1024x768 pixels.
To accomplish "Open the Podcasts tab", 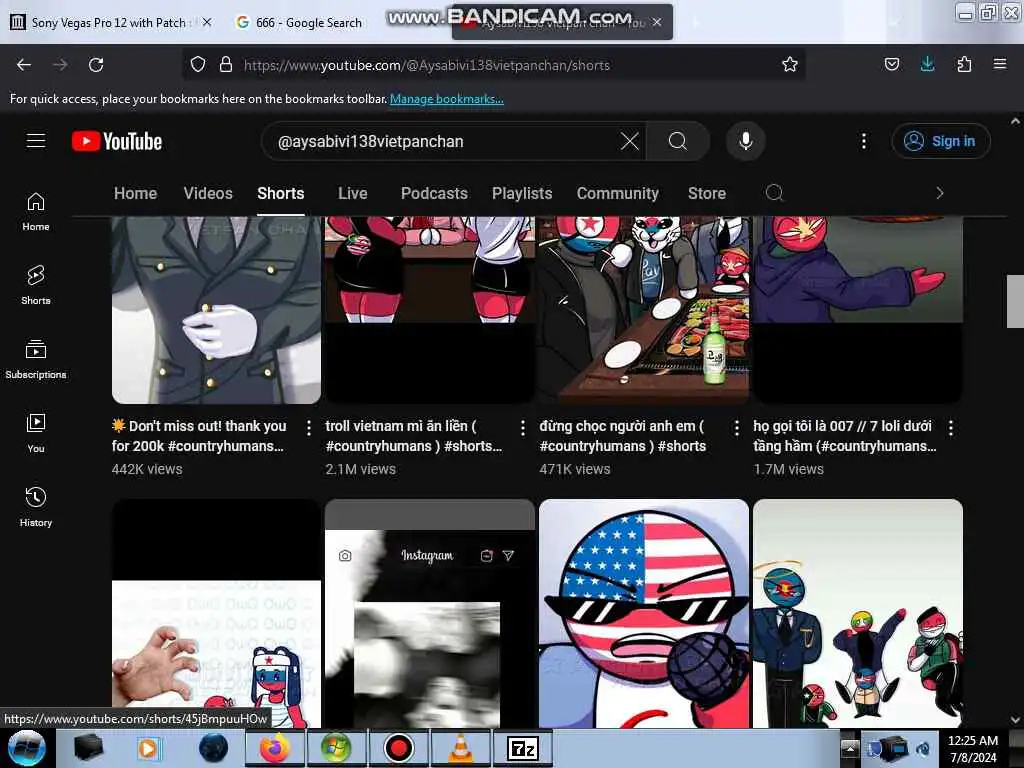I will 434,193.
